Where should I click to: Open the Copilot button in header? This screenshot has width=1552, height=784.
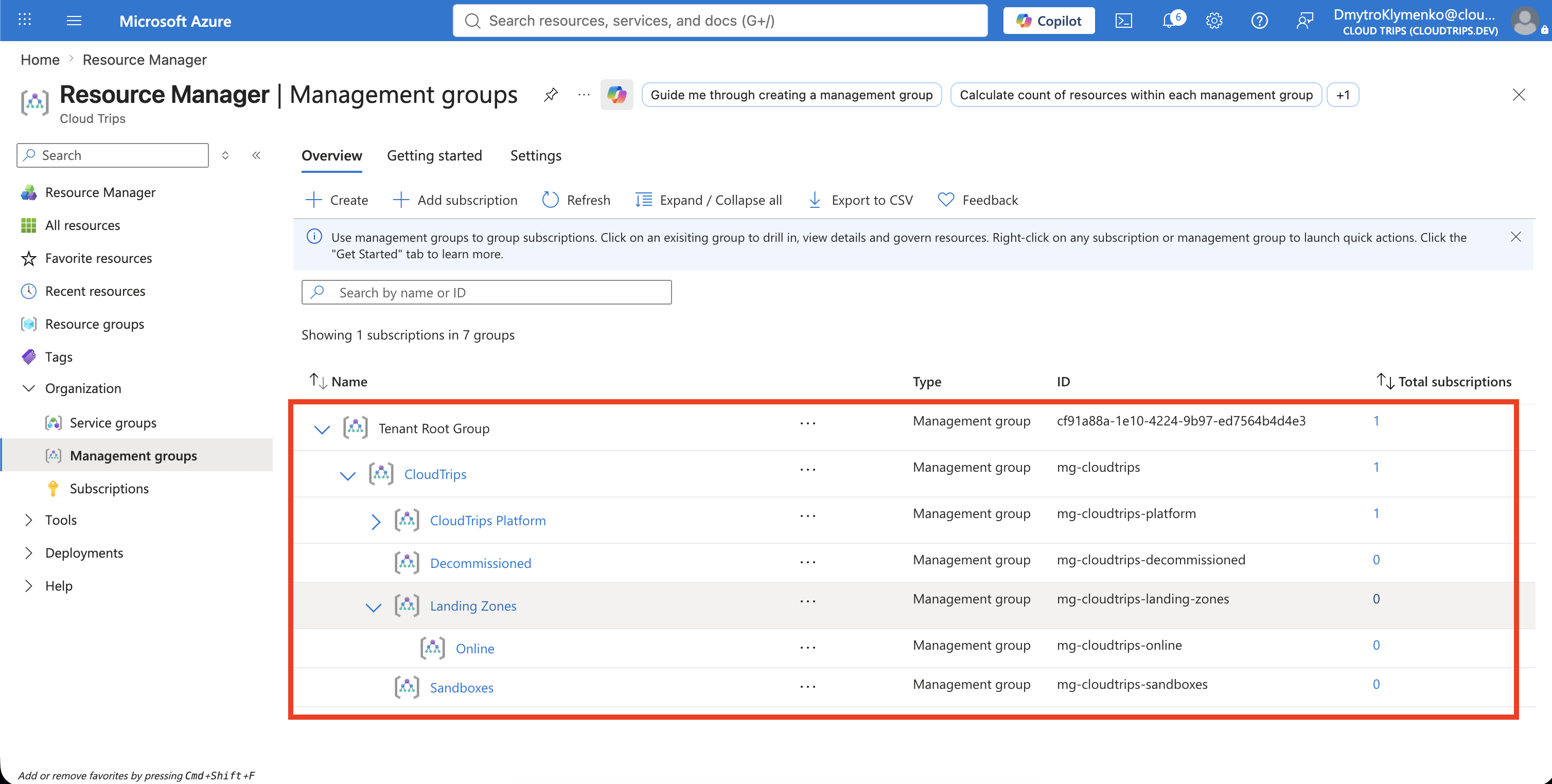point(1048,21)
